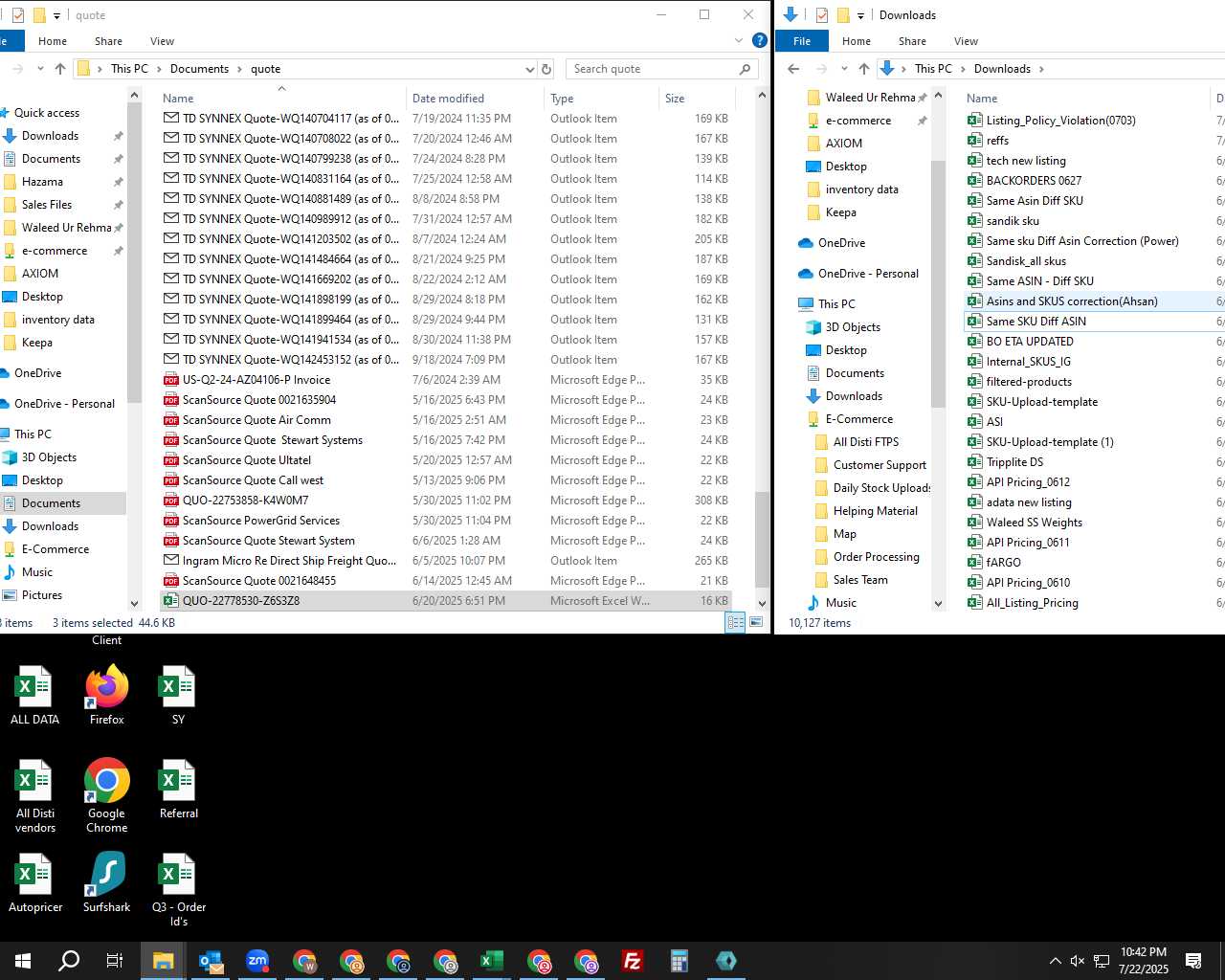Switch quote window to large icons view
The height and width of the screenshot is (980, 1225).
[x=756, y=622]
